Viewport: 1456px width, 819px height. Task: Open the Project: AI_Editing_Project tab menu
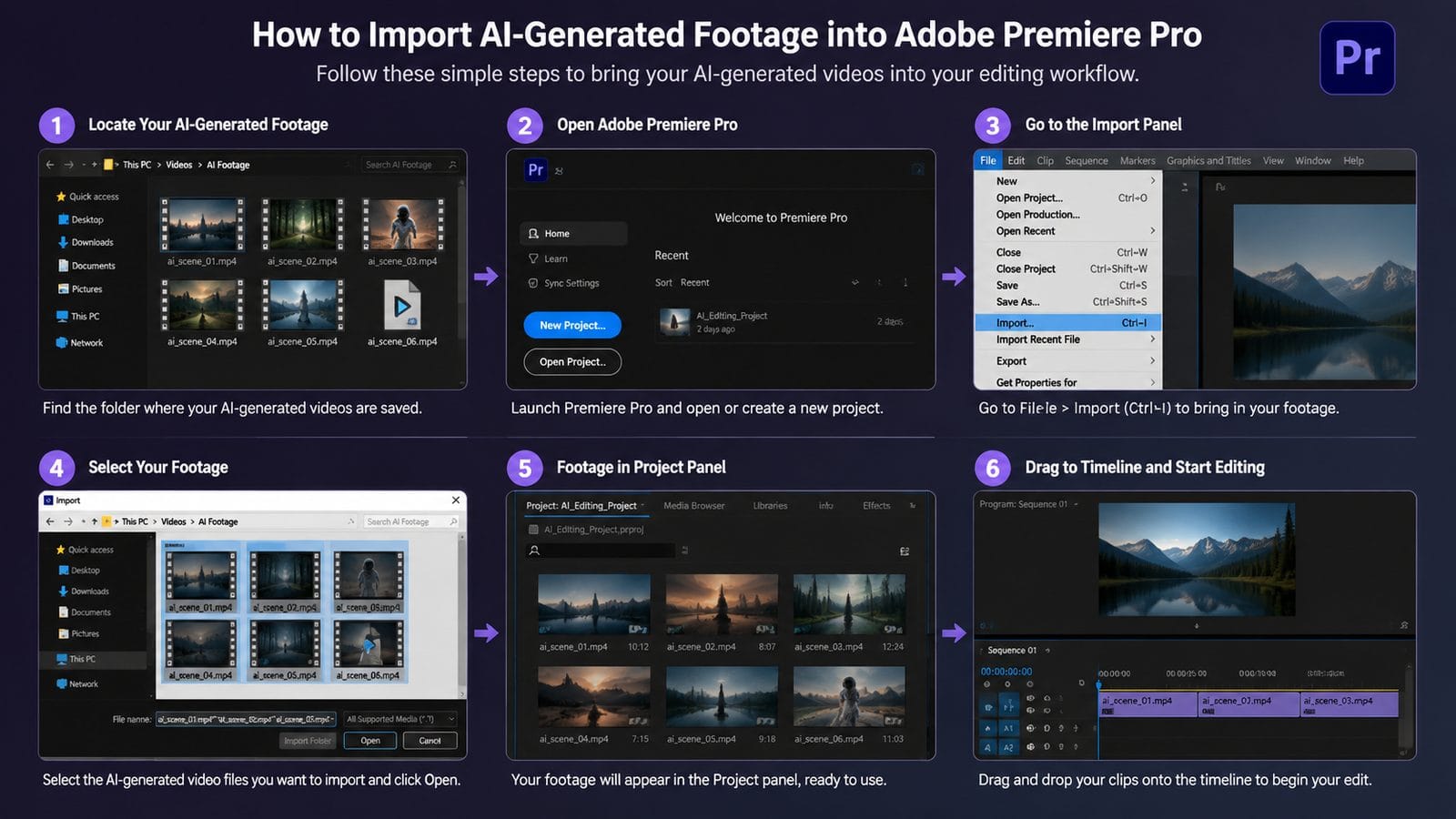click(x=642, y=506)
